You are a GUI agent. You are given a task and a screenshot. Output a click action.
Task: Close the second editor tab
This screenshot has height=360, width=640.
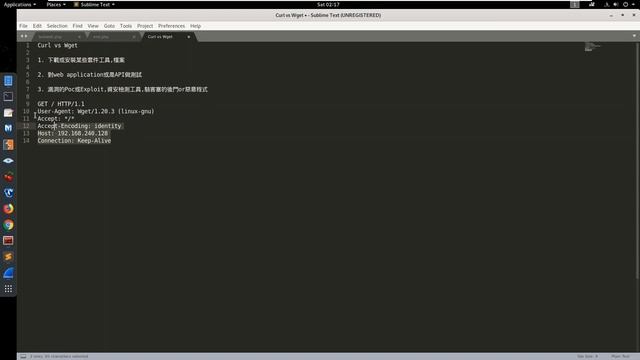tap(134, 37)
